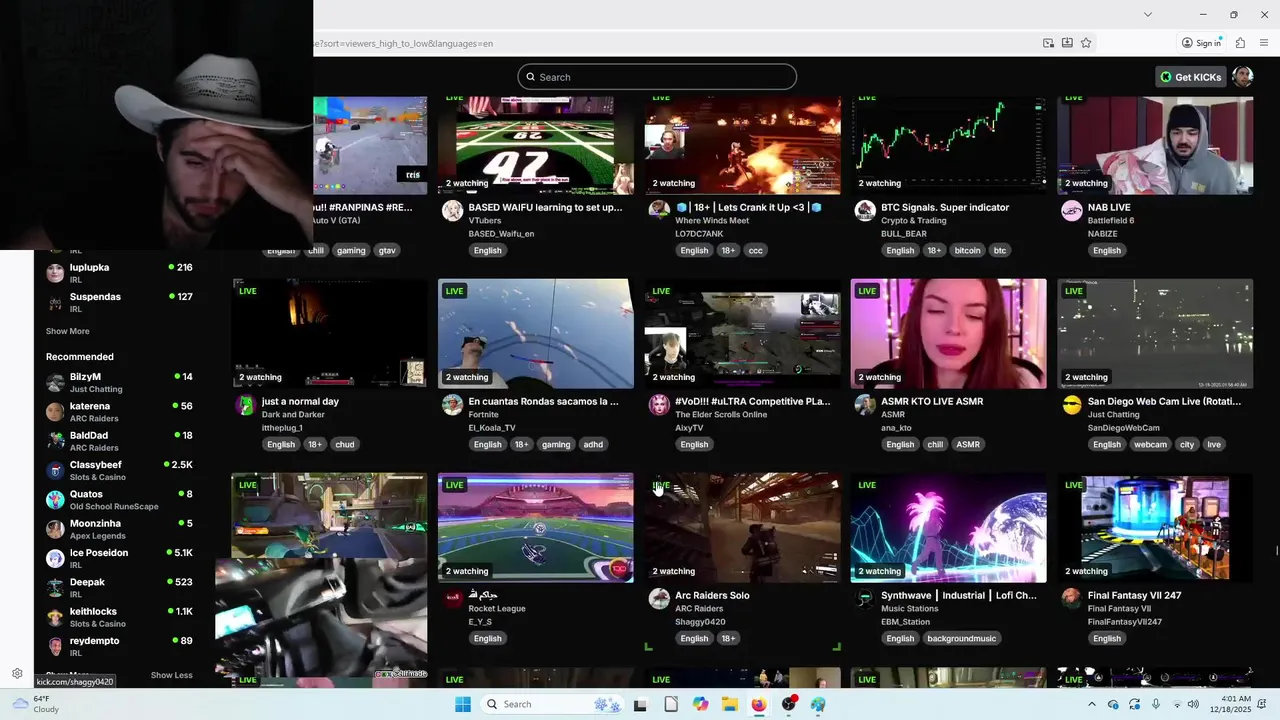Click the ASMR tag under ana_kto stream
Image resolution: width=1280 pixels, height=720 pixels.
click(x=967, y=444)
